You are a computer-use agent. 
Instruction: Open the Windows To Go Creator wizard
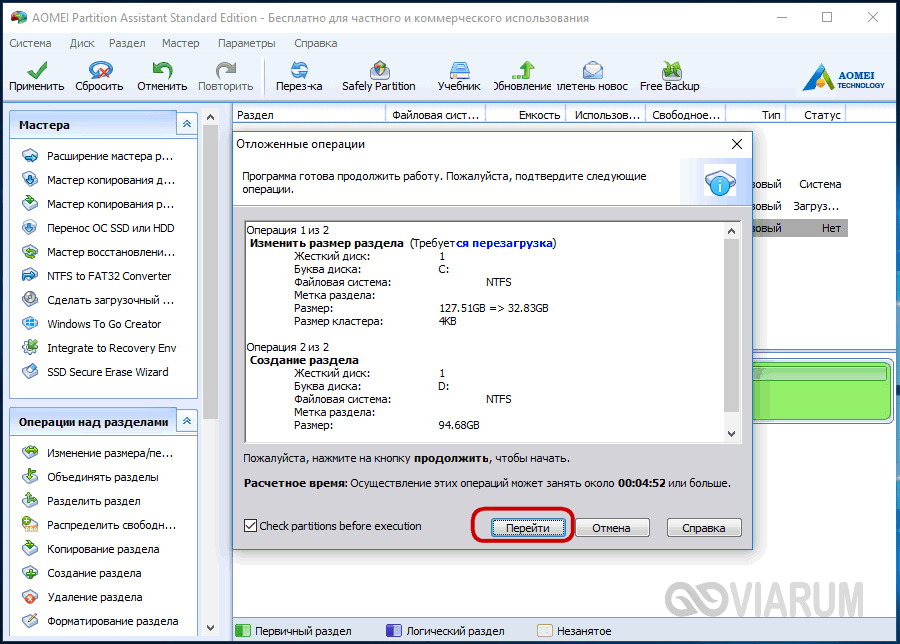click(104, 324)
